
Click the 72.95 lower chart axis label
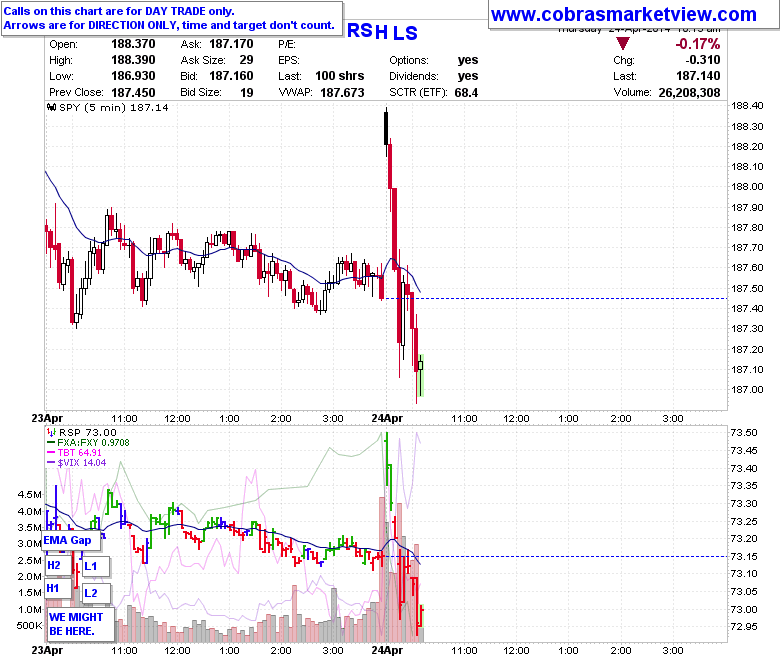(744, 627)
